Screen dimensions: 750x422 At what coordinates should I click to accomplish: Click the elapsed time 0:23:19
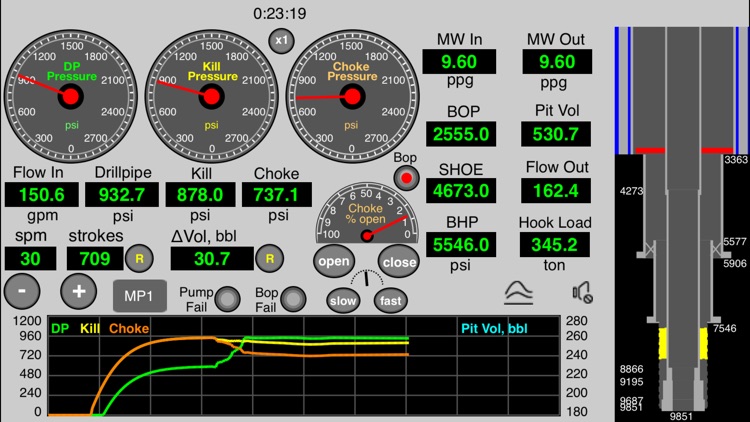click(280, 13)
